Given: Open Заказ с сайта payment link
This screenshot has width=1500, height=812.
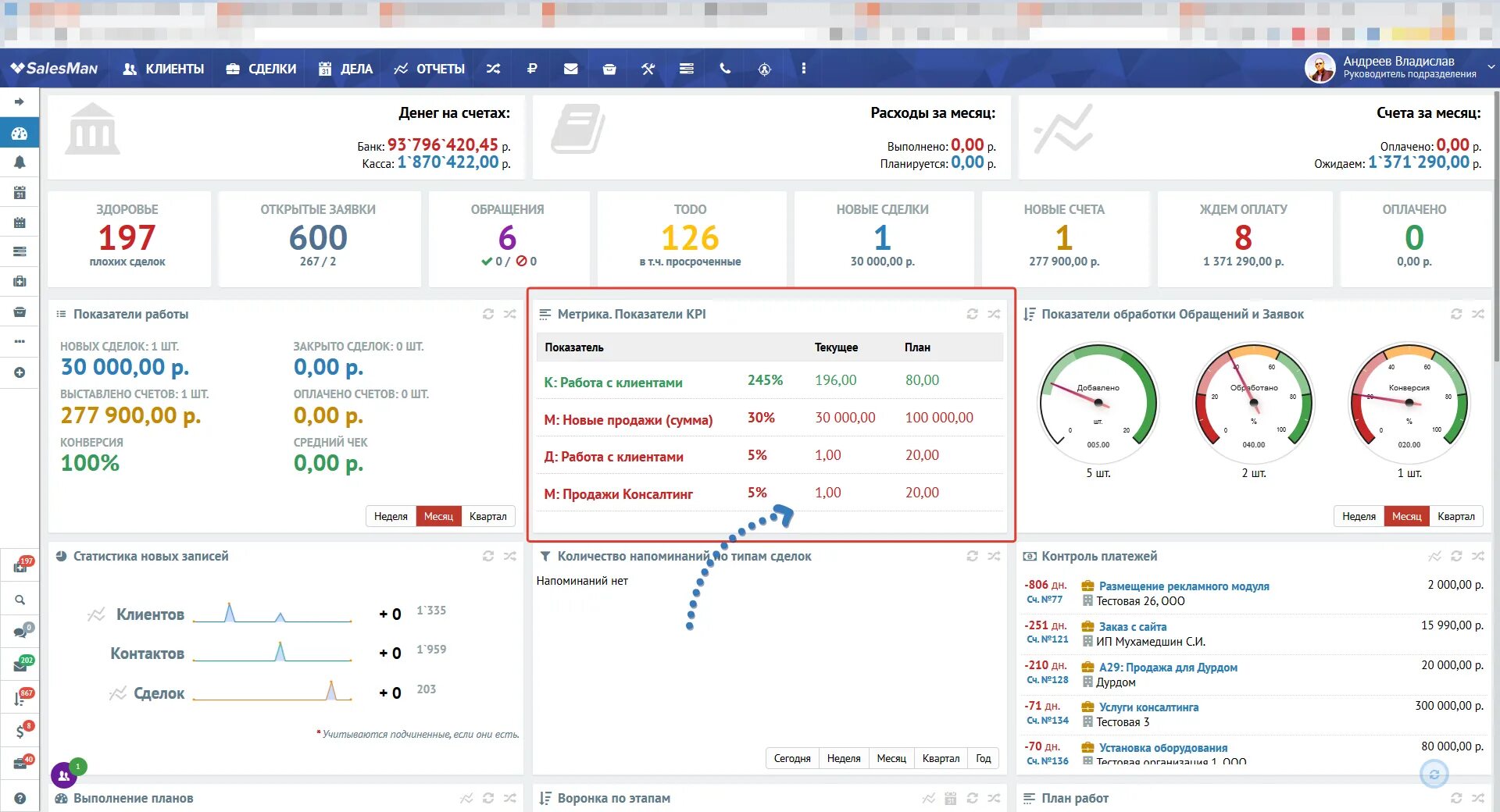Looking at the screenshot, I should [1133, 627].
